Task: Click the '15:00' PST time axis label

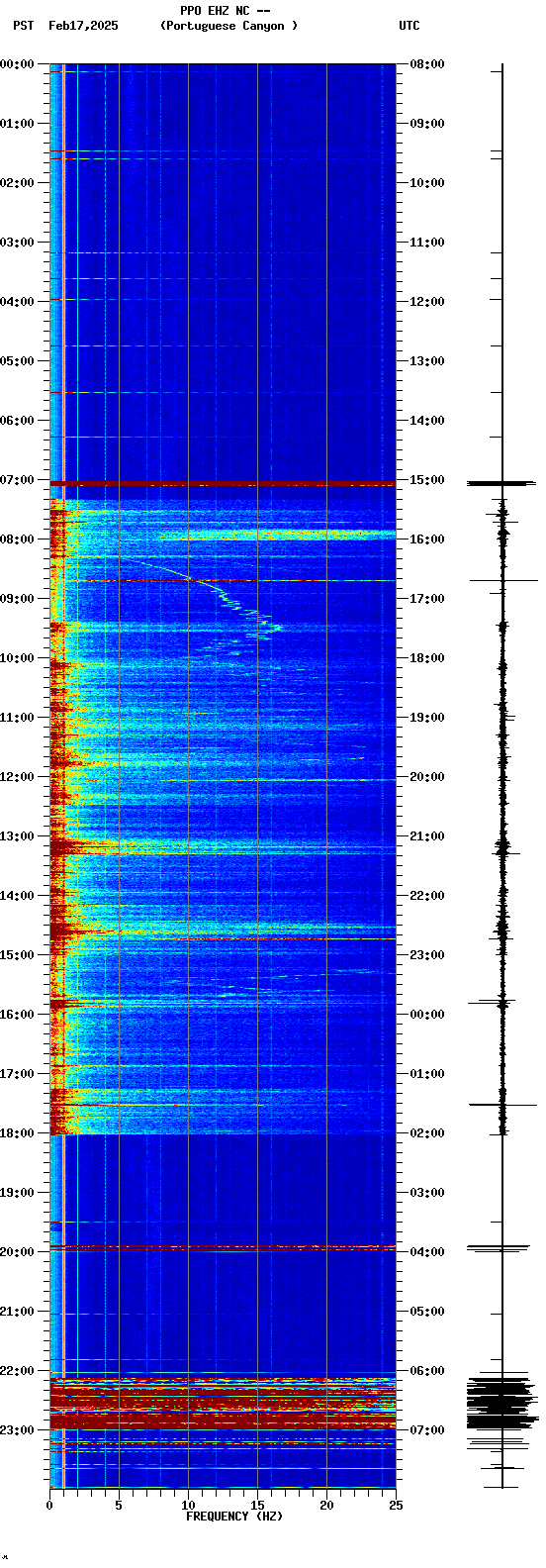Action: tap(18, 955)
